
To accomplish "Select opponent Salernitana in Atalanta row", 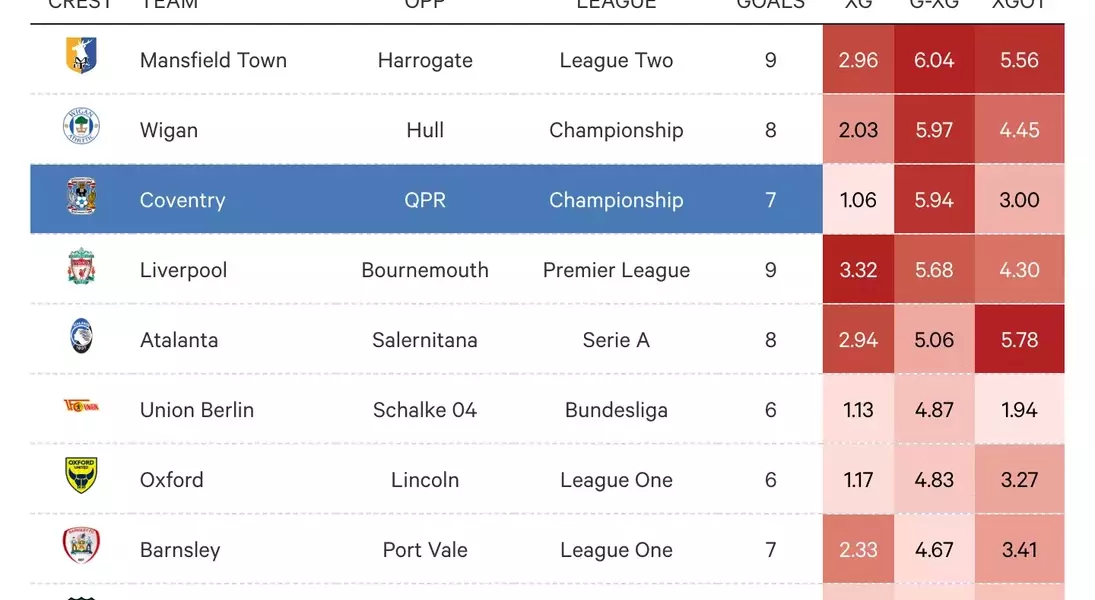I will coord(425,340).
